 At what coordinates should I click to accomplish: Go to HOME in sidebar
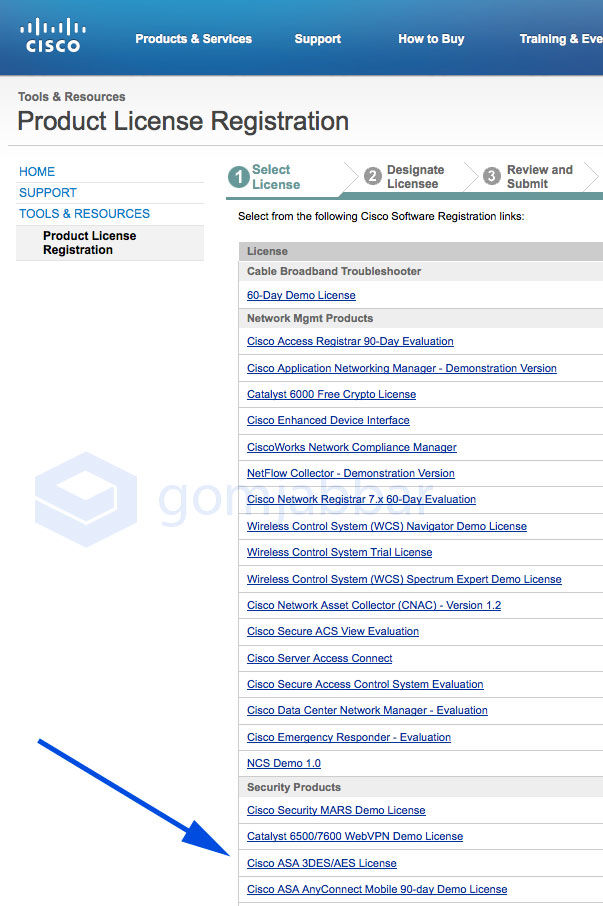pyautogui.click(x=37, y=172)
